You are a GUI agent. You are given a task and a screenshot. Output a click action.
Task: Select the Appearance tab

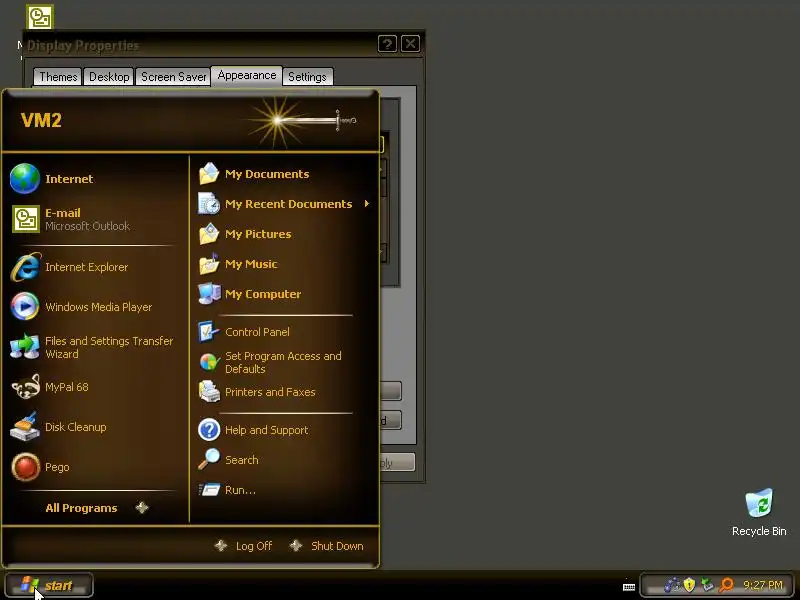point(247,76)
